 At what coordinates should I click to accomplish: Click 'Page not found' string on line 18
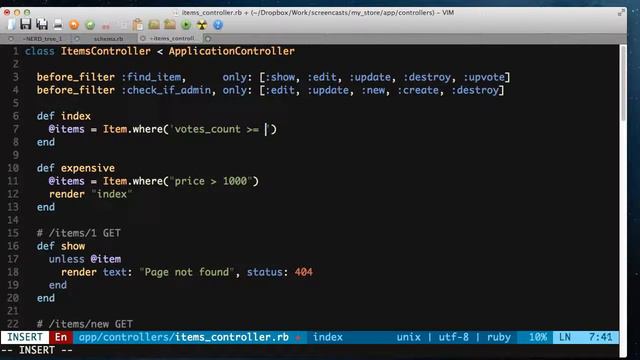187,272
